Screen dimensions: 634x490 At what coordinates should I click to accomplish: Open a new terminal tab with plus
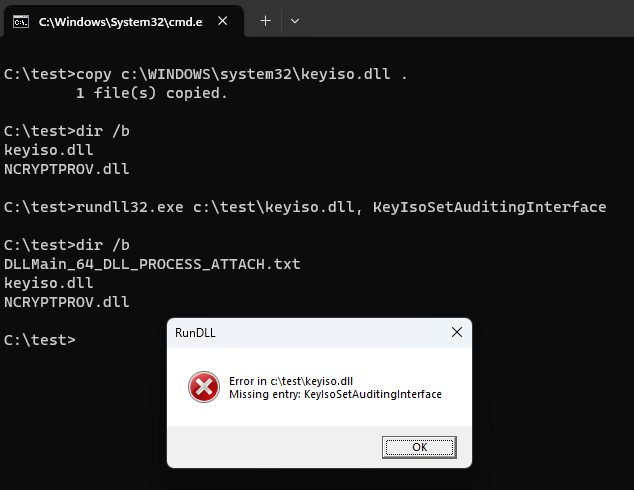[265, 21]
